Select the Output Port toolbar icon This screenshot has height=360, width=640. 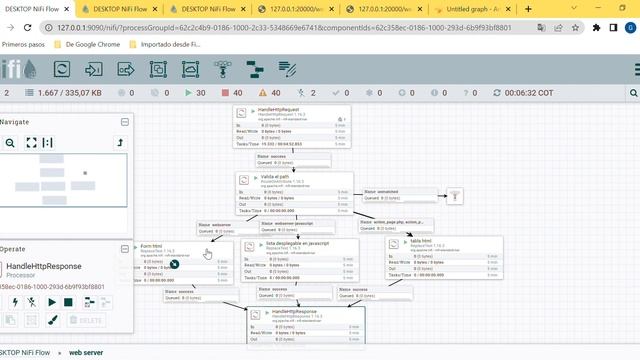tap(126, 69)
